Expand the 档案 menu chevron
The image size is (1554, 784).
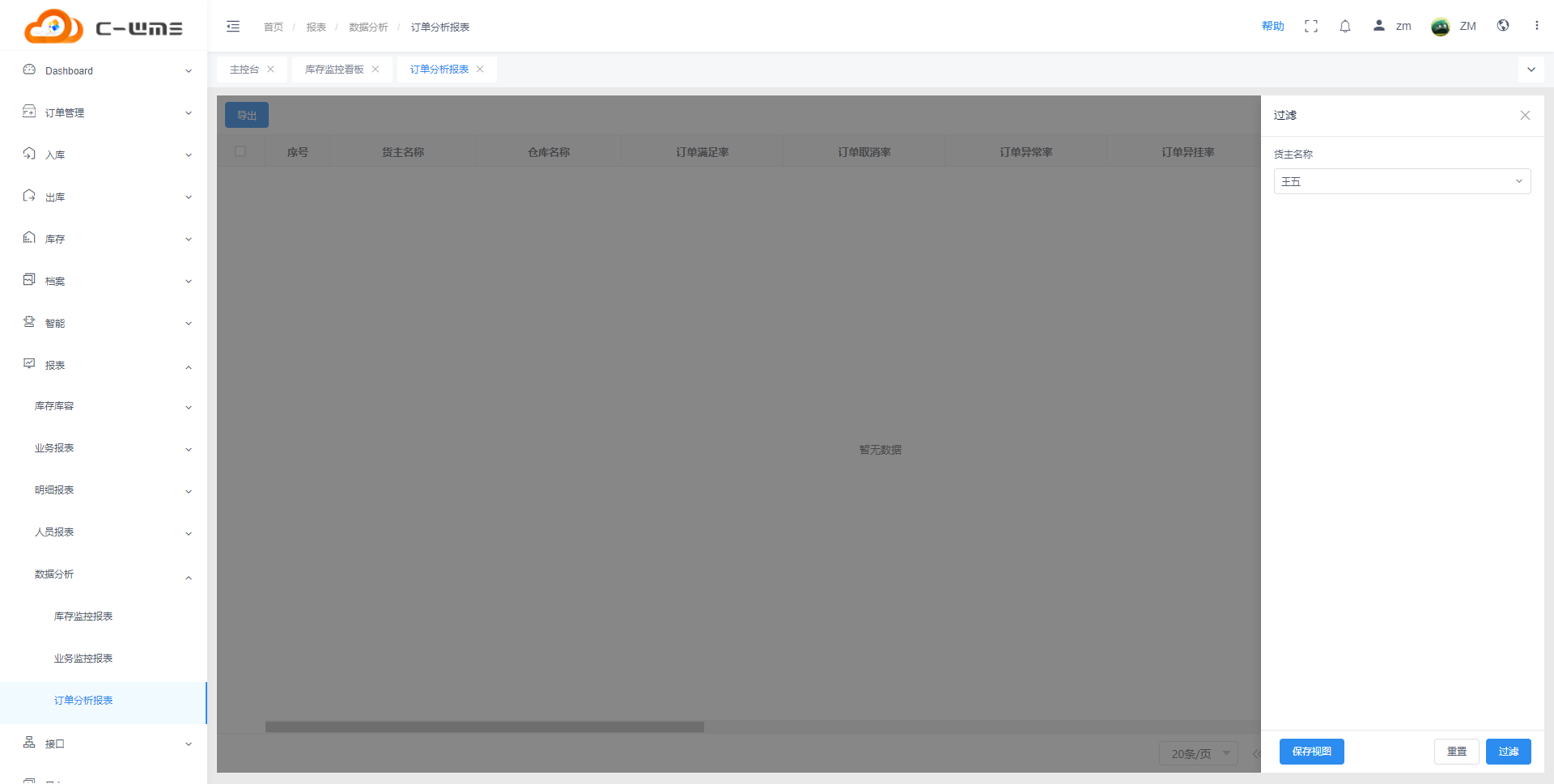coord(189,282)
